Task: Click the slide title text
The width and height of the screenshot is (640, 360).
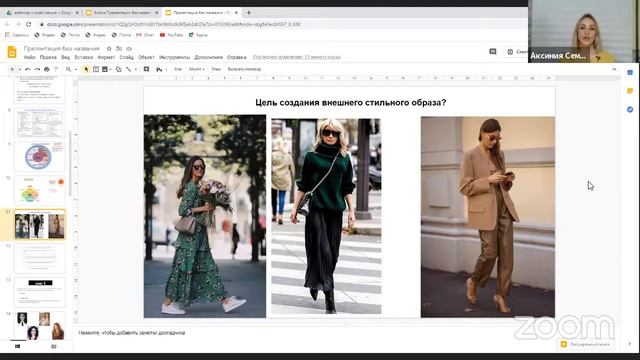Action: [351, 102]
